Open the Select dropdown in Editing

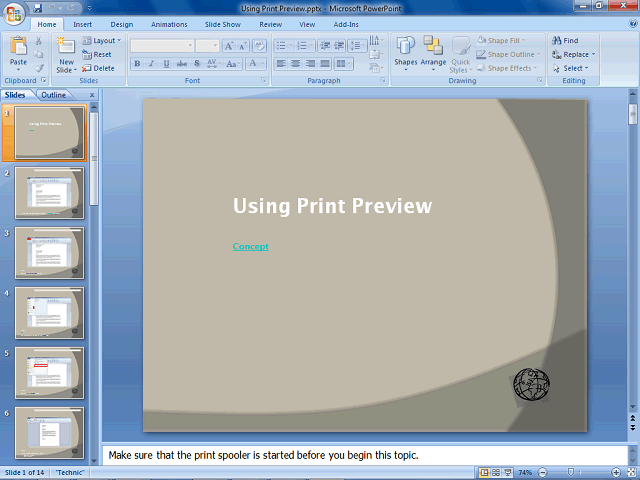pos(571,68)
